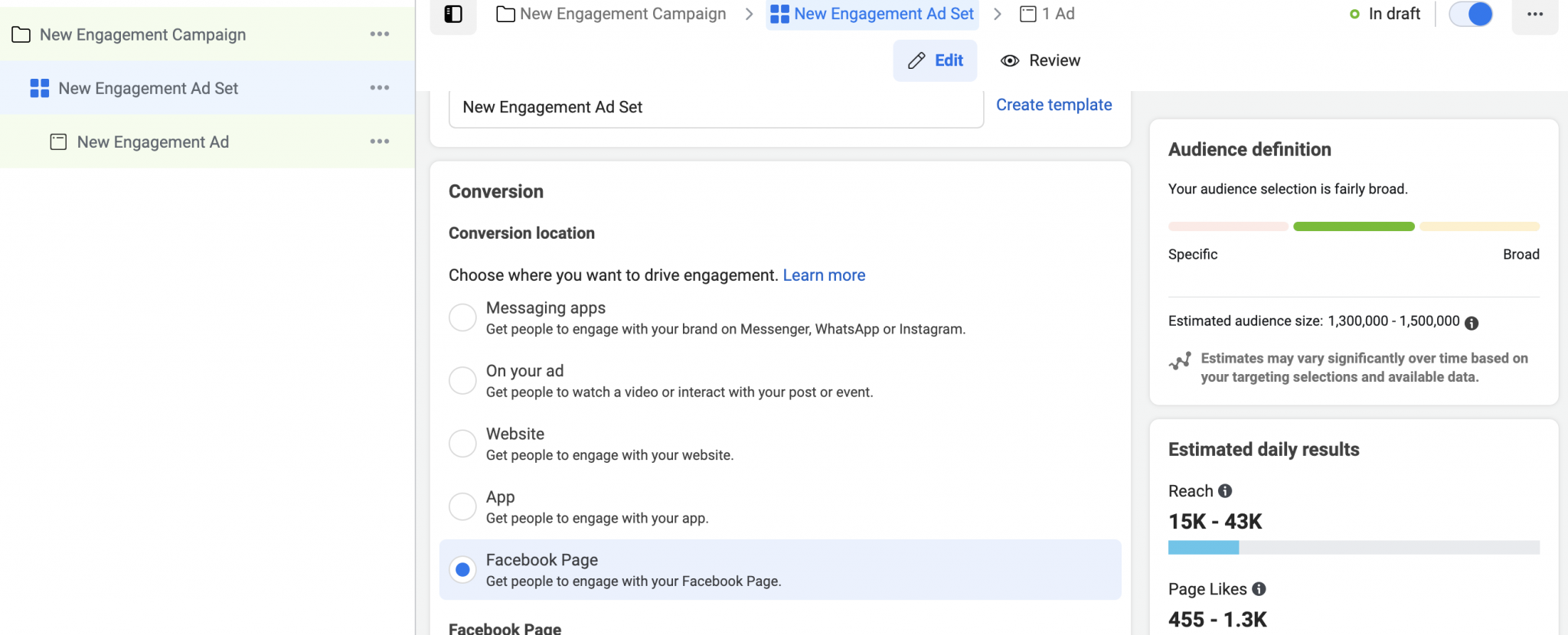Switch to the Edit tab
The height and width of the screenshot is (635, 1568).
tap(935, 60)
